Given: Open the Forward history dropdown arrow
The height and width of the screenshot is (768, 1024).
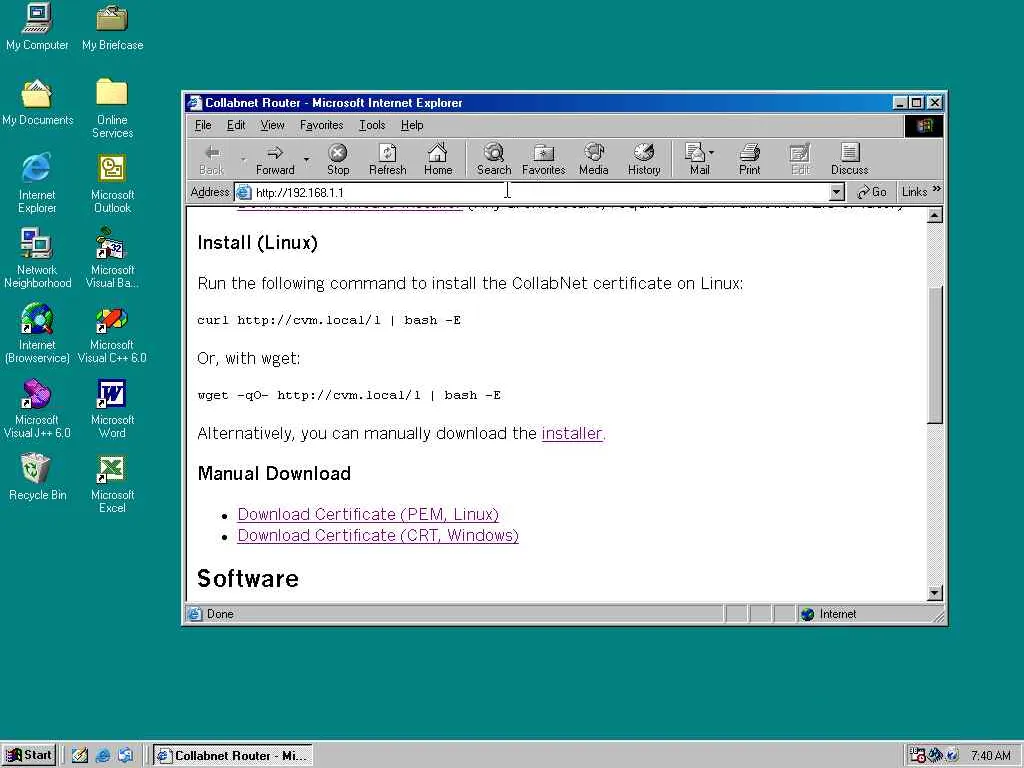Looking at the screenshot, I should pos(306,159).
